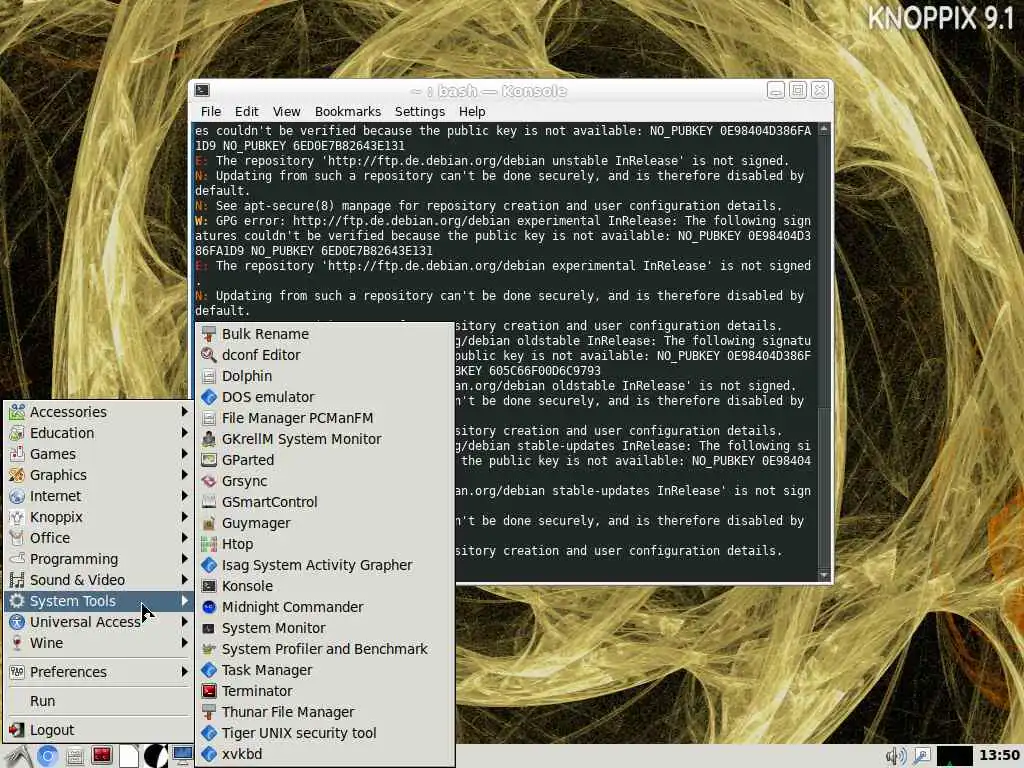Click the monitor icon in taskbar
Viewport: 1024px width, 768px height.
click(182, 756)
